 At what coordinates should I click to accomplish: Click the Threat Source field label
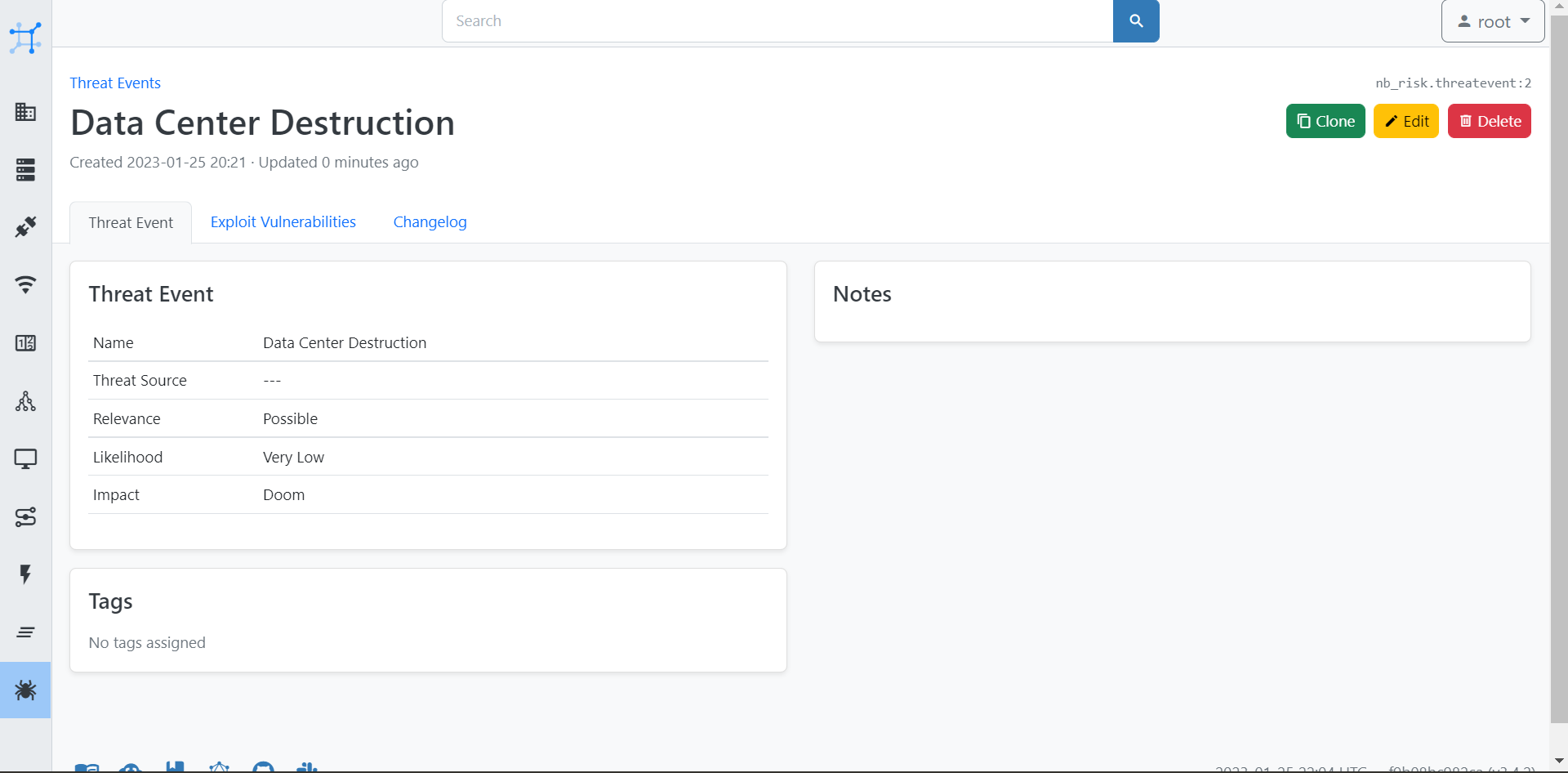[x=140, y=381]
